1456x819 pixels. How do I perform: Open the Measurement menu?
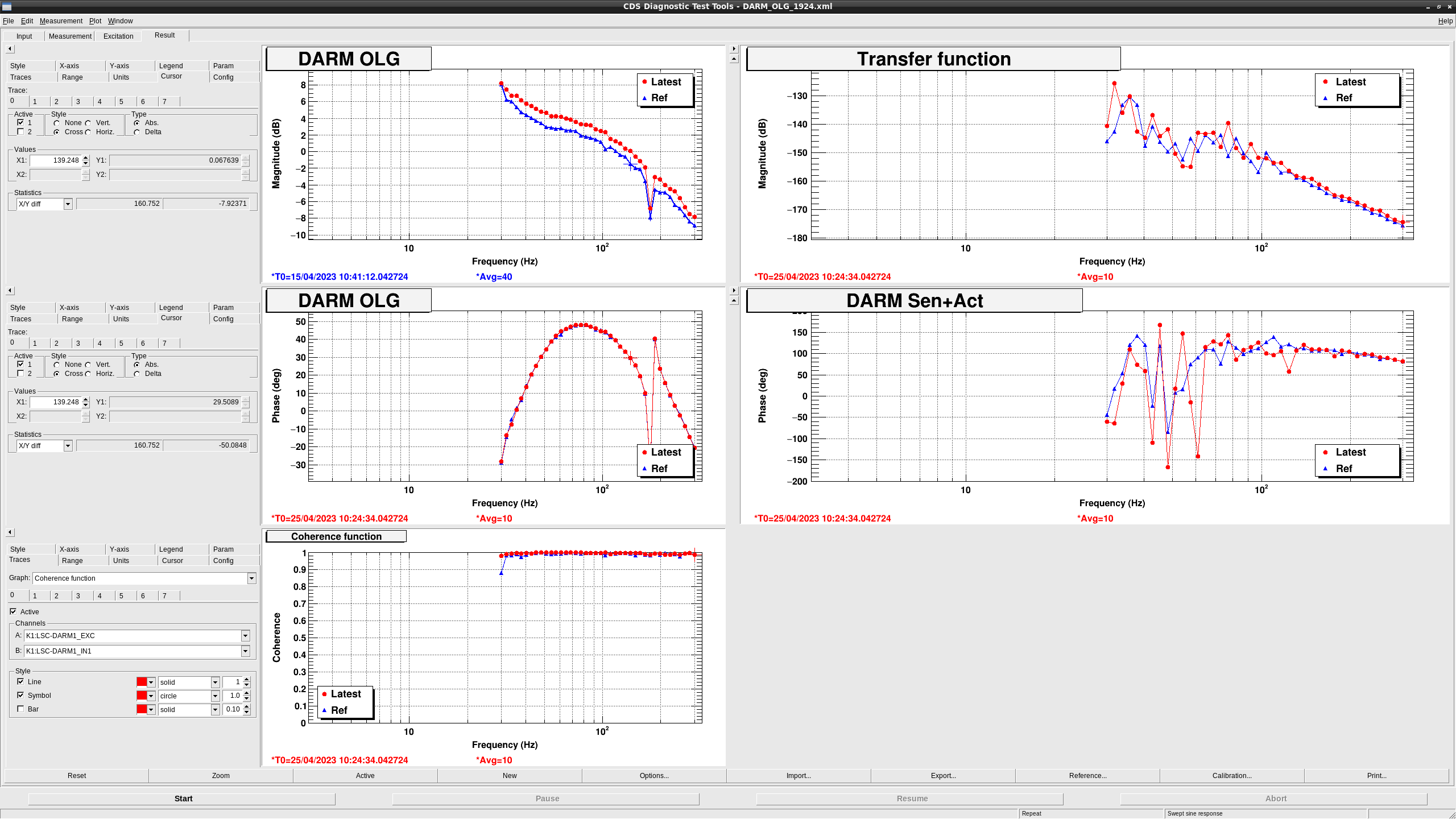[61, 20]
